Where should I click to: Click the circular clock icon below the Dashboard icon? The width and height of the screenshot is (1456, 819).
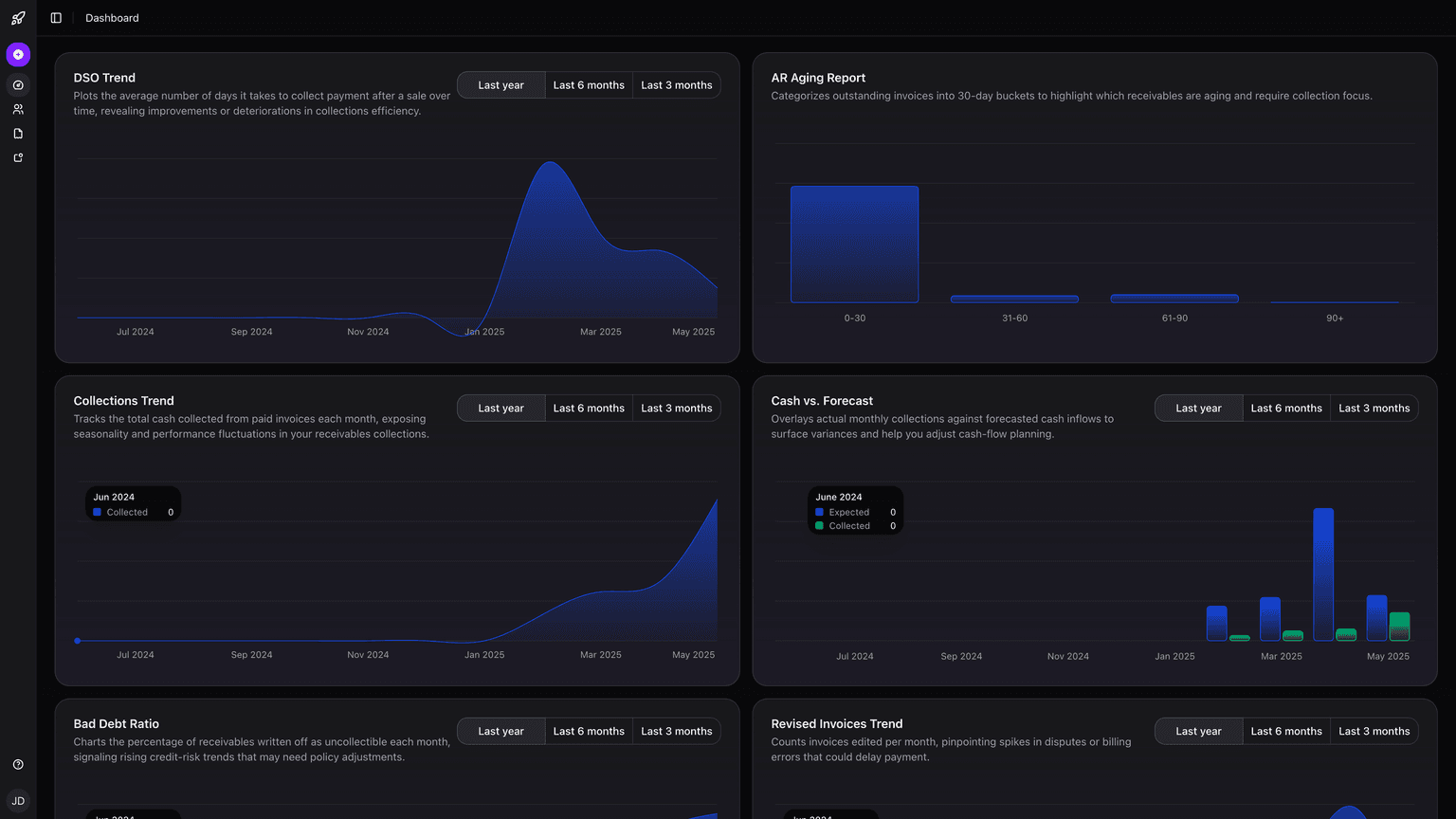tap(17, 85)
